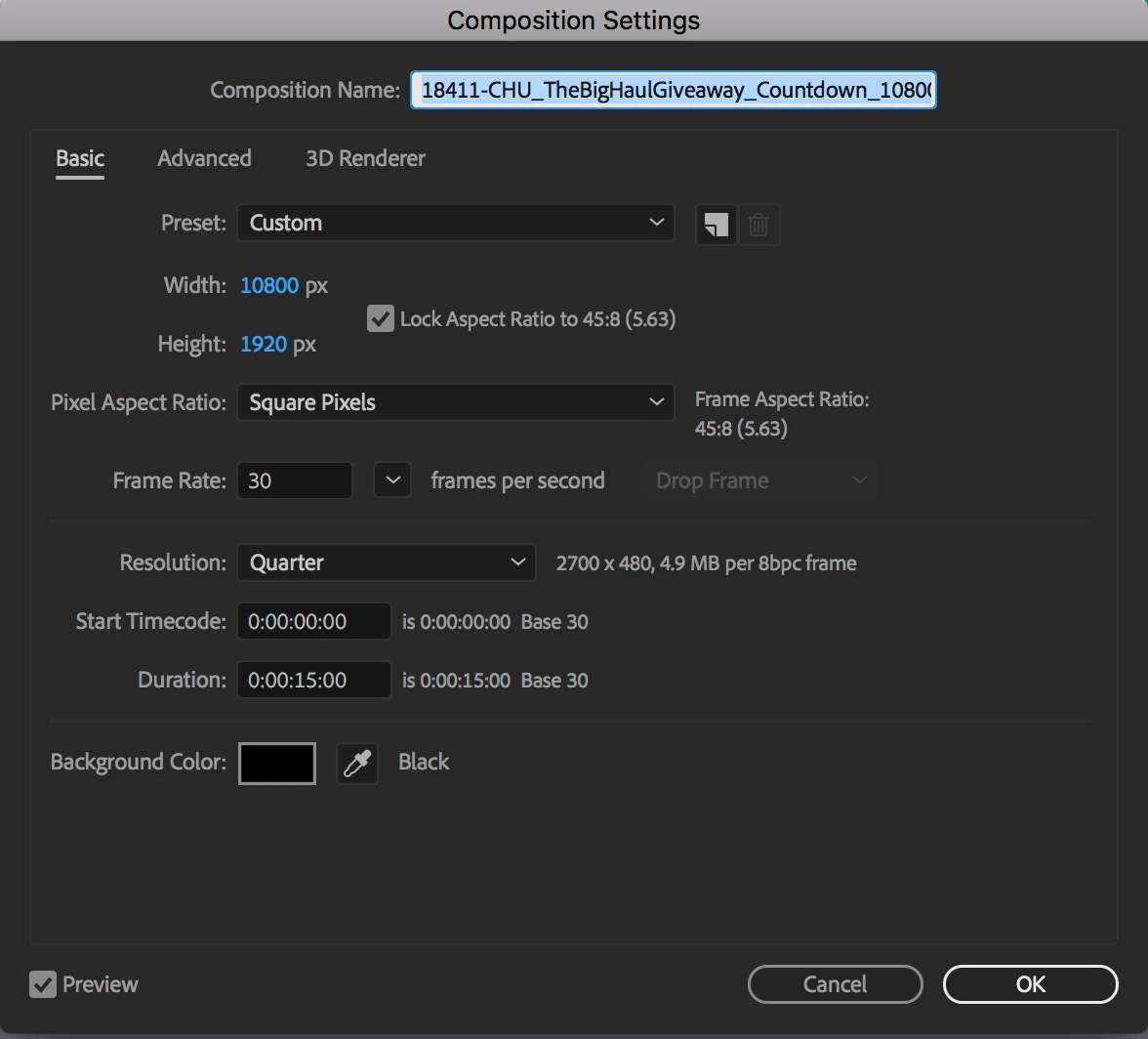Click the OK button
This screenshot has height=1039, width=1148.
[x=1030, y=984]
